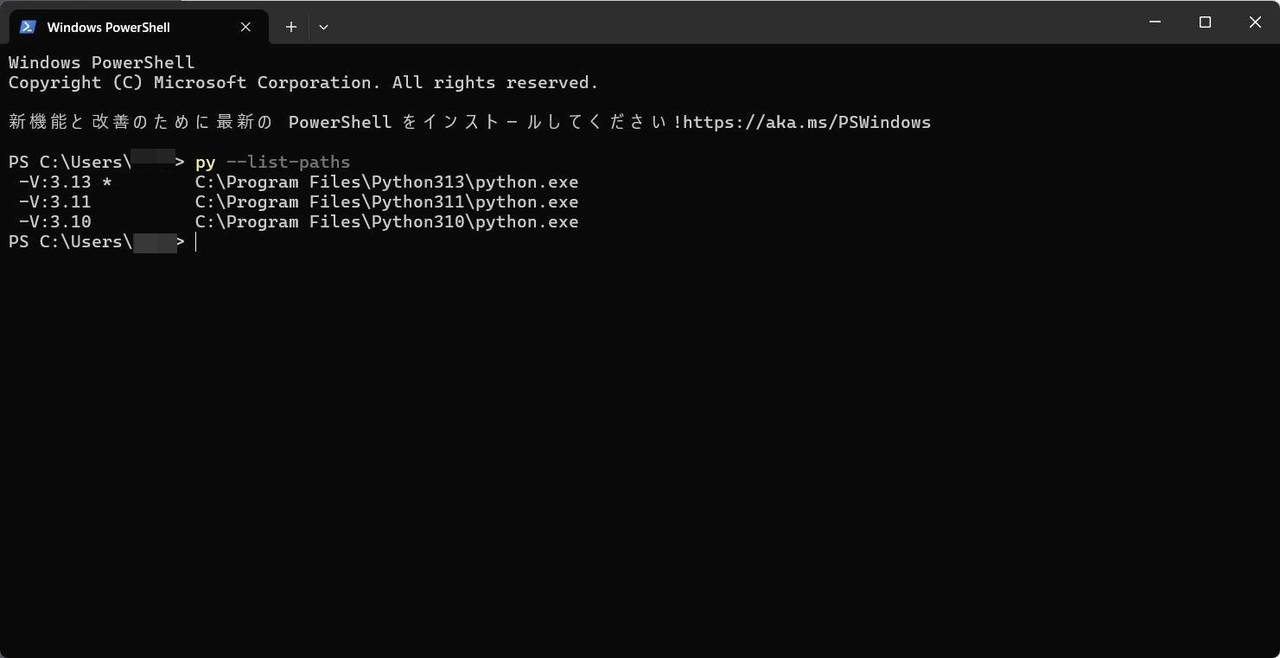1280x658 pixels.
Task: Maximize the terminal window
Action: 1205,22
